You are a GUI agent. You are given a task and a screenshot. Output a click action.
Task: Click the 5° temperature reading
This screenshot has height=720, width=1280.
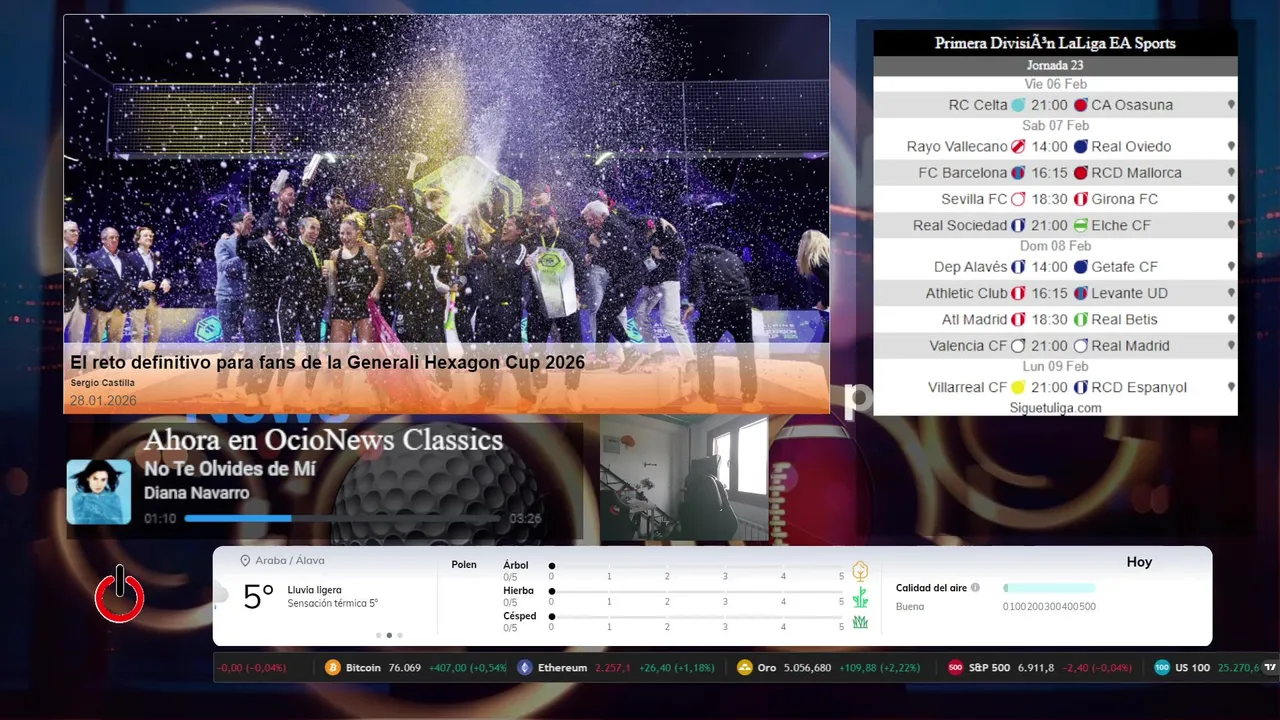click(258, 597)
